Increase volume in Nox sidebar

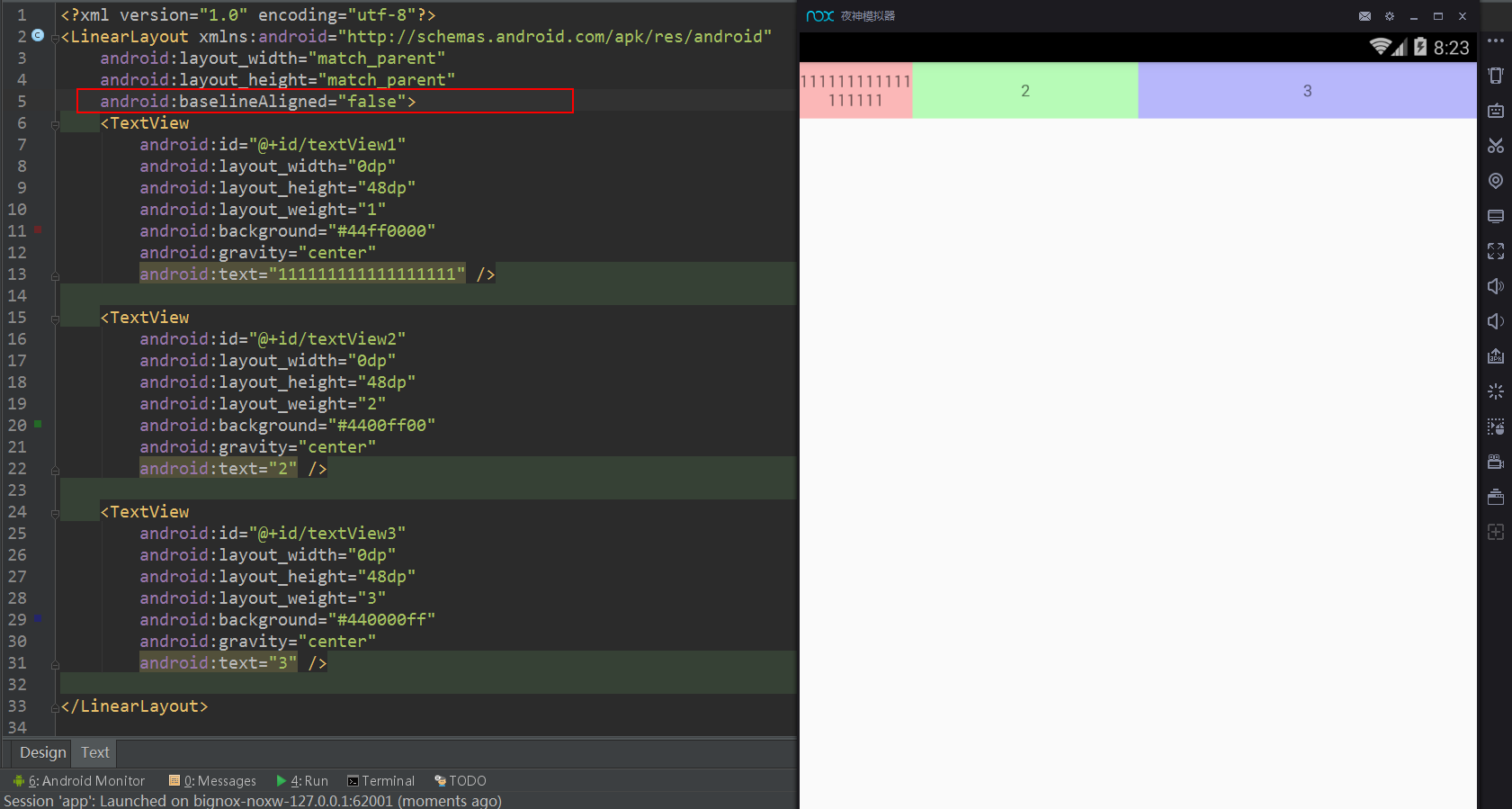coord(1495,286)
